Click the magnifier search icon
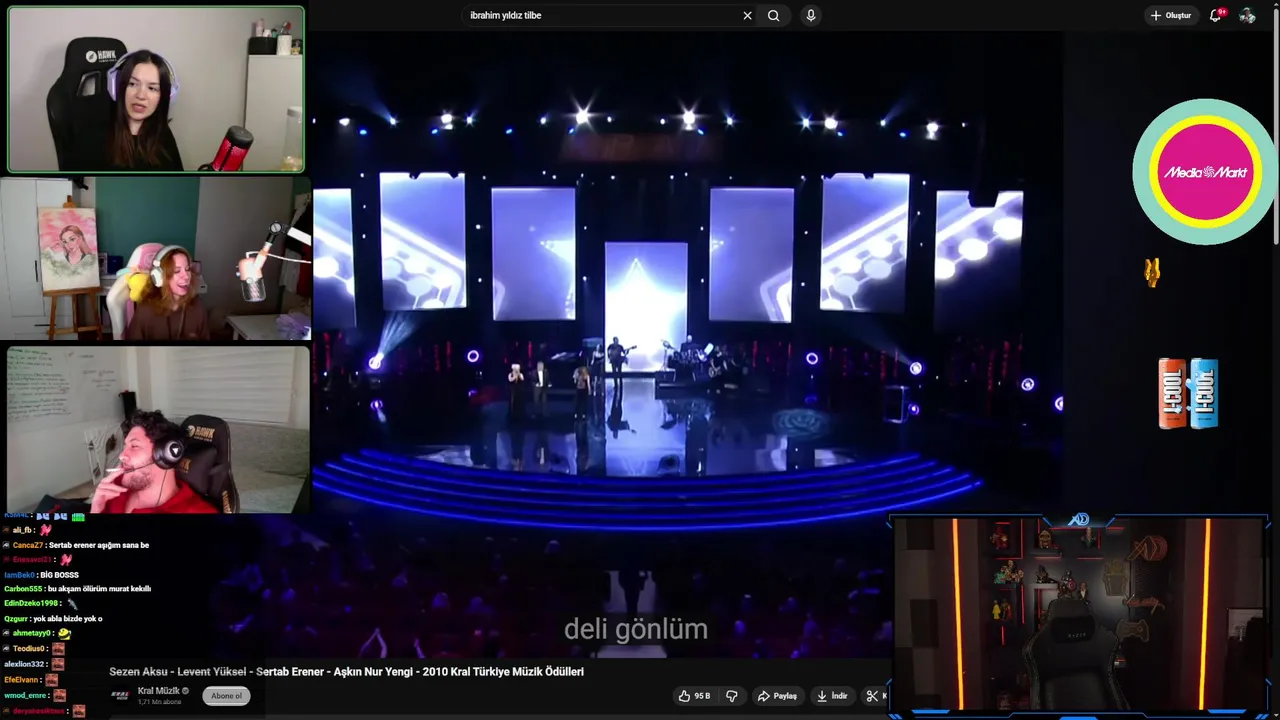 point(773,15)
